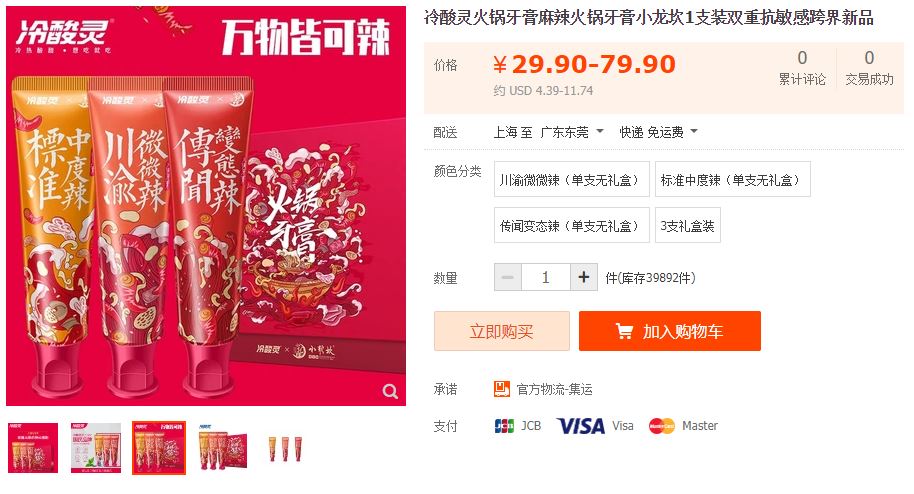
Task: Click the official logistics 官方物流 icon
Action: tap(501, 389)
